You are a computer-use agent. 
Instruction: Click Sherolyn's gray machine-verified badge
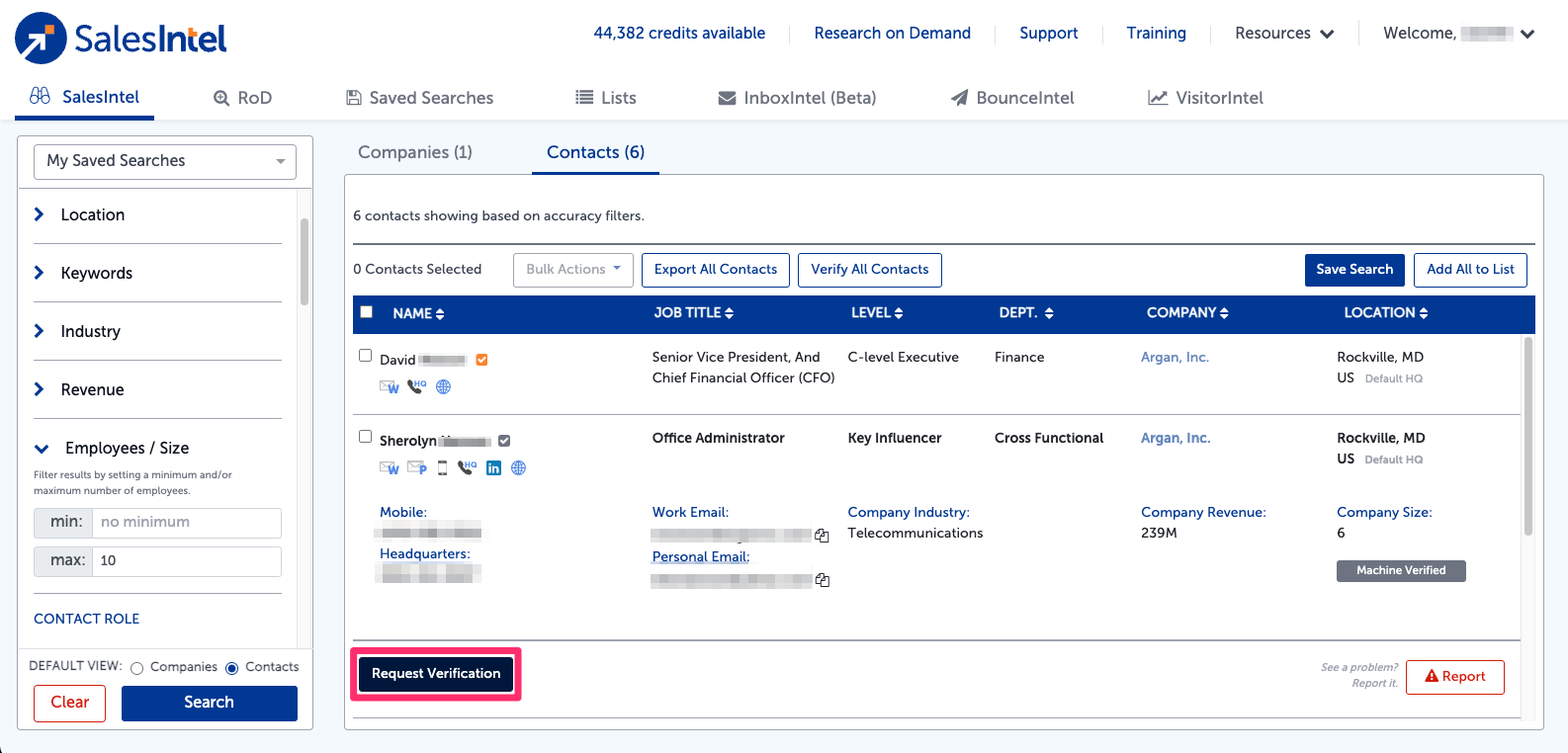(x=504, y=441)
